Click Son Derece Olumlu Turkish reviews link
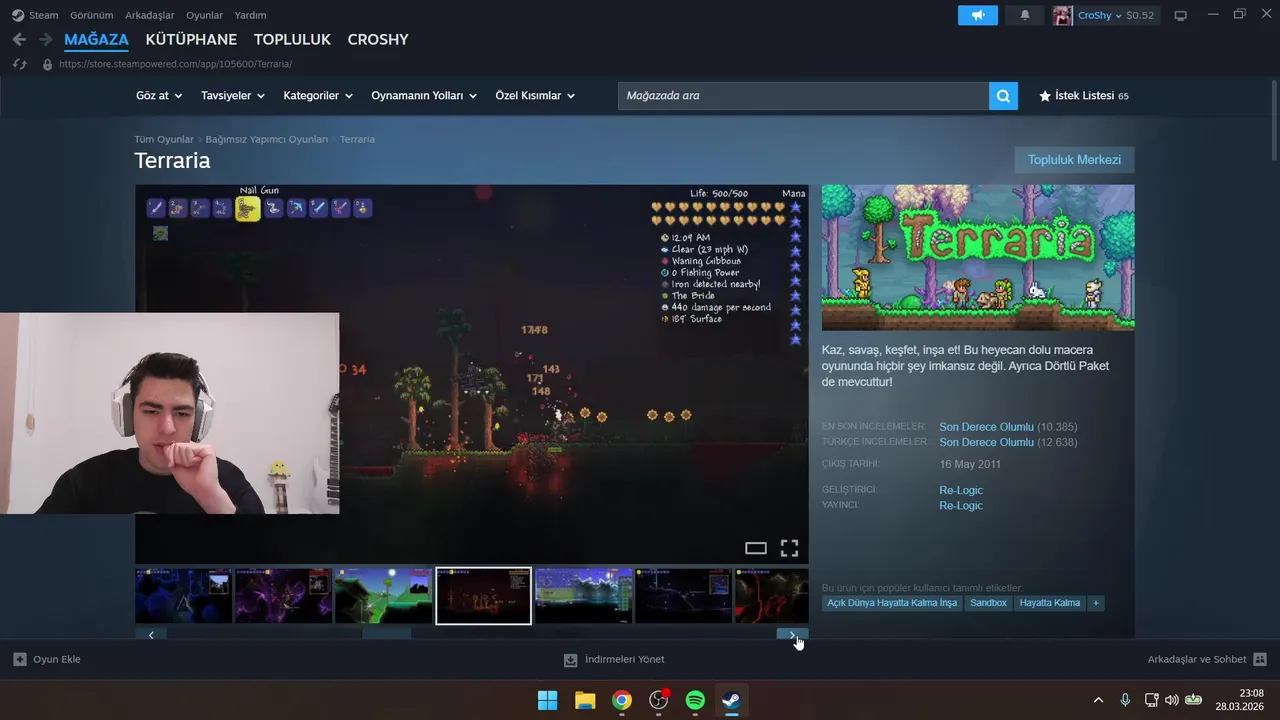 coord(986,442)
